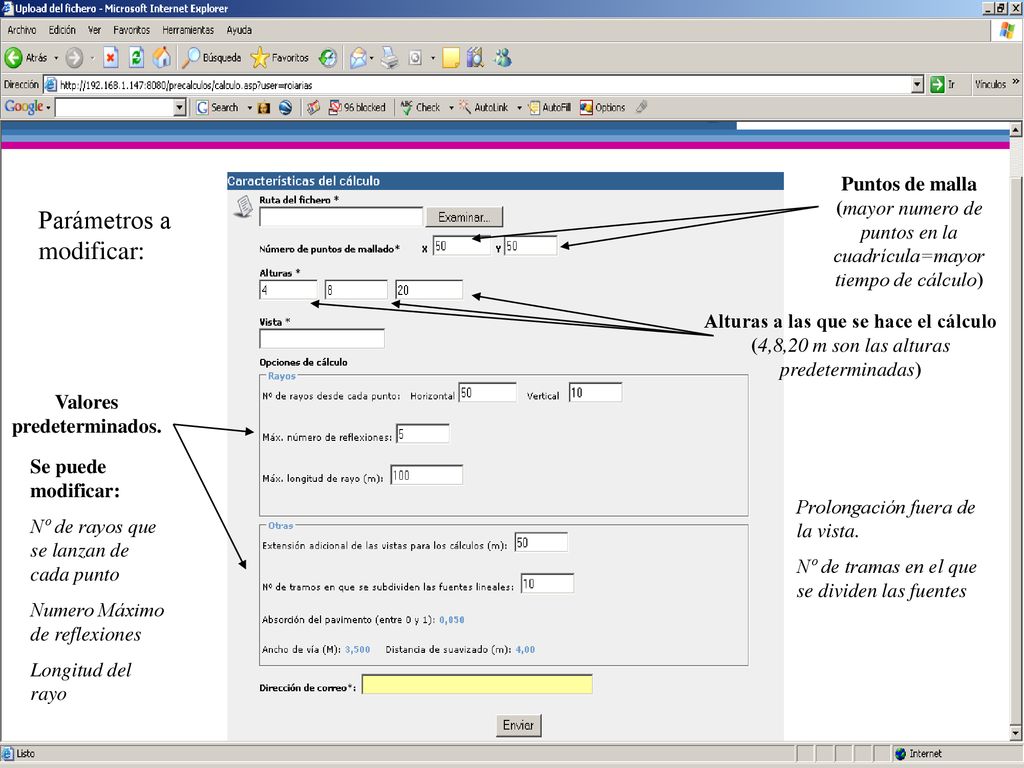This screenshot has width=1024, height=768.
Task: Click the page vertical scrollbar down arrow
Action: point(1016,732)
